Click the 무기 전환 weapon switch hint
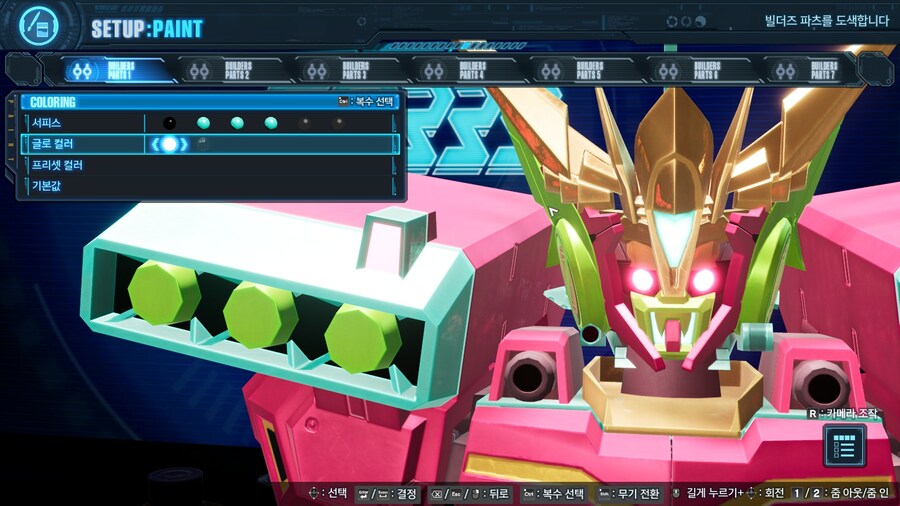The image size is (900, 506). tap(639, 494)
